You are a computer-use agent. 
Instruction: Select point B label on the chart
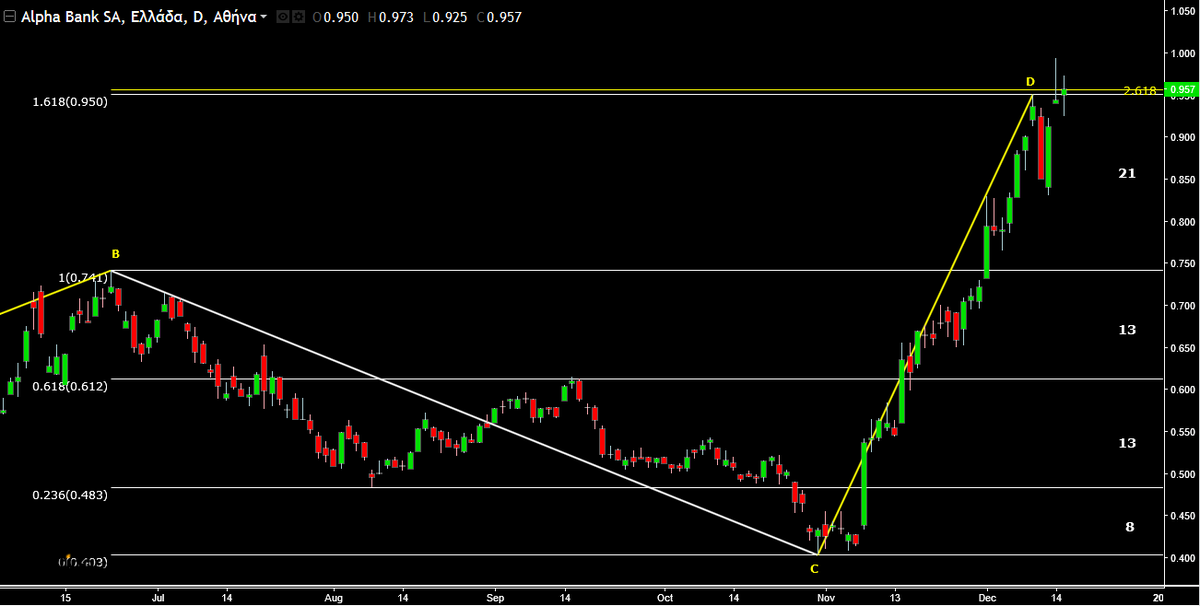click(116, 254)
